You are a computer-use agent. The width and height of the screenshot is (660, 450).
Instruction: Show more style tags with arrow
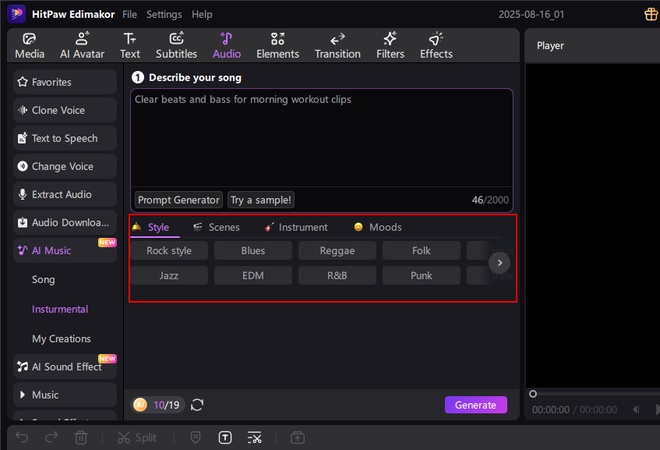tap(500, 263)
